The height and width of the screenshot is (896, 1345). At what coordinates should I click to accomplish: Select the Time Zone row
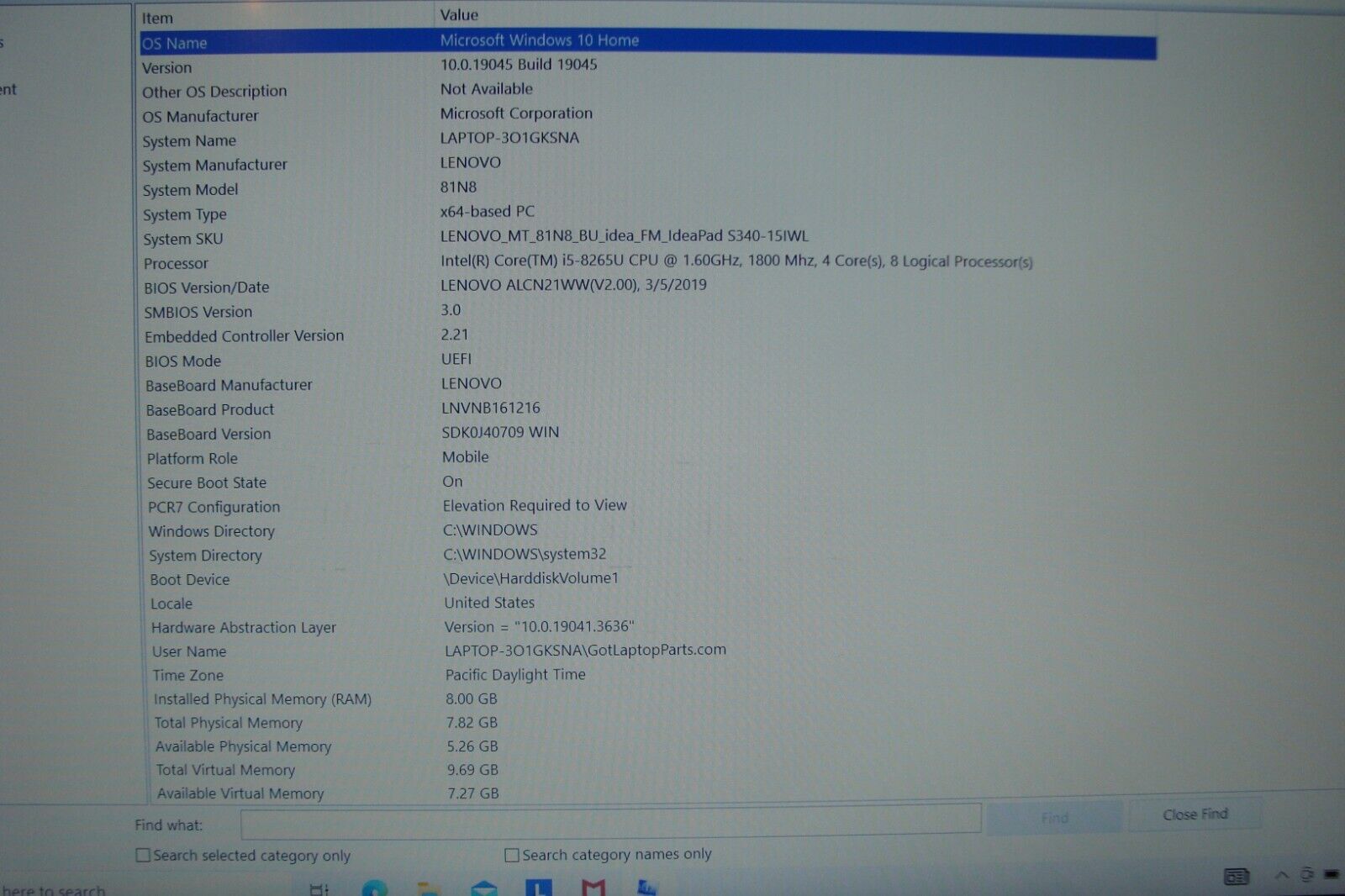coord(648,675)
